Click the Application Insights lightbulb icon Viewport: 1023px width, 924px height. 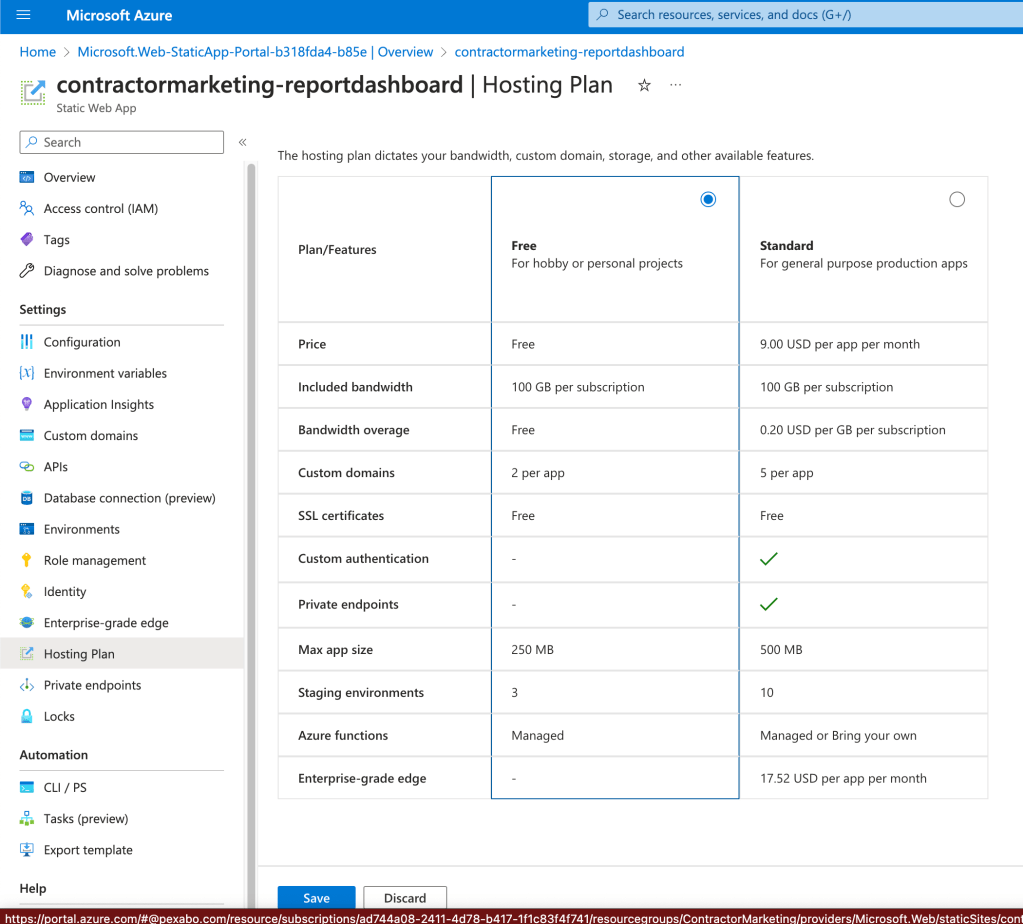click(27, 405)
